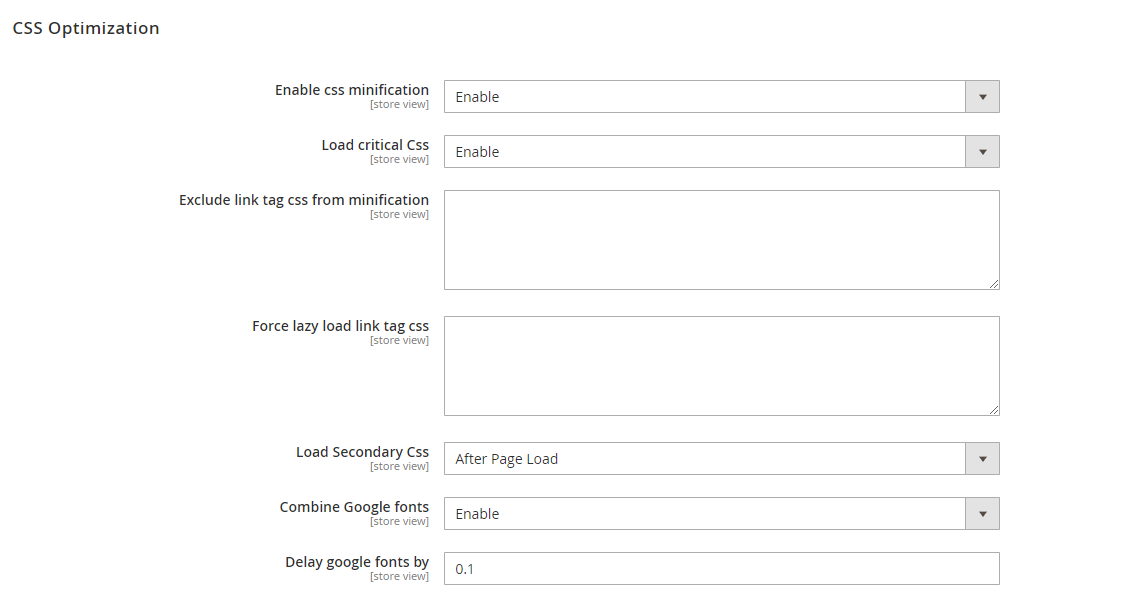Image resolution: width=1146 pixels, height=599 pixels.
Task: Click the Enable css minification dropdown arrow
Action: (982, 97)
